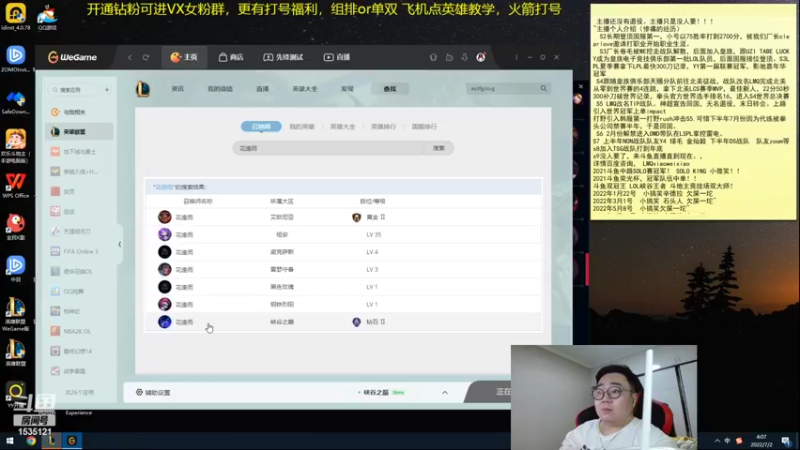The width and height of the screenshot is (800, 450).
Task: Switch to 英雄排行 sub-tab
Action: click(384, 127)
